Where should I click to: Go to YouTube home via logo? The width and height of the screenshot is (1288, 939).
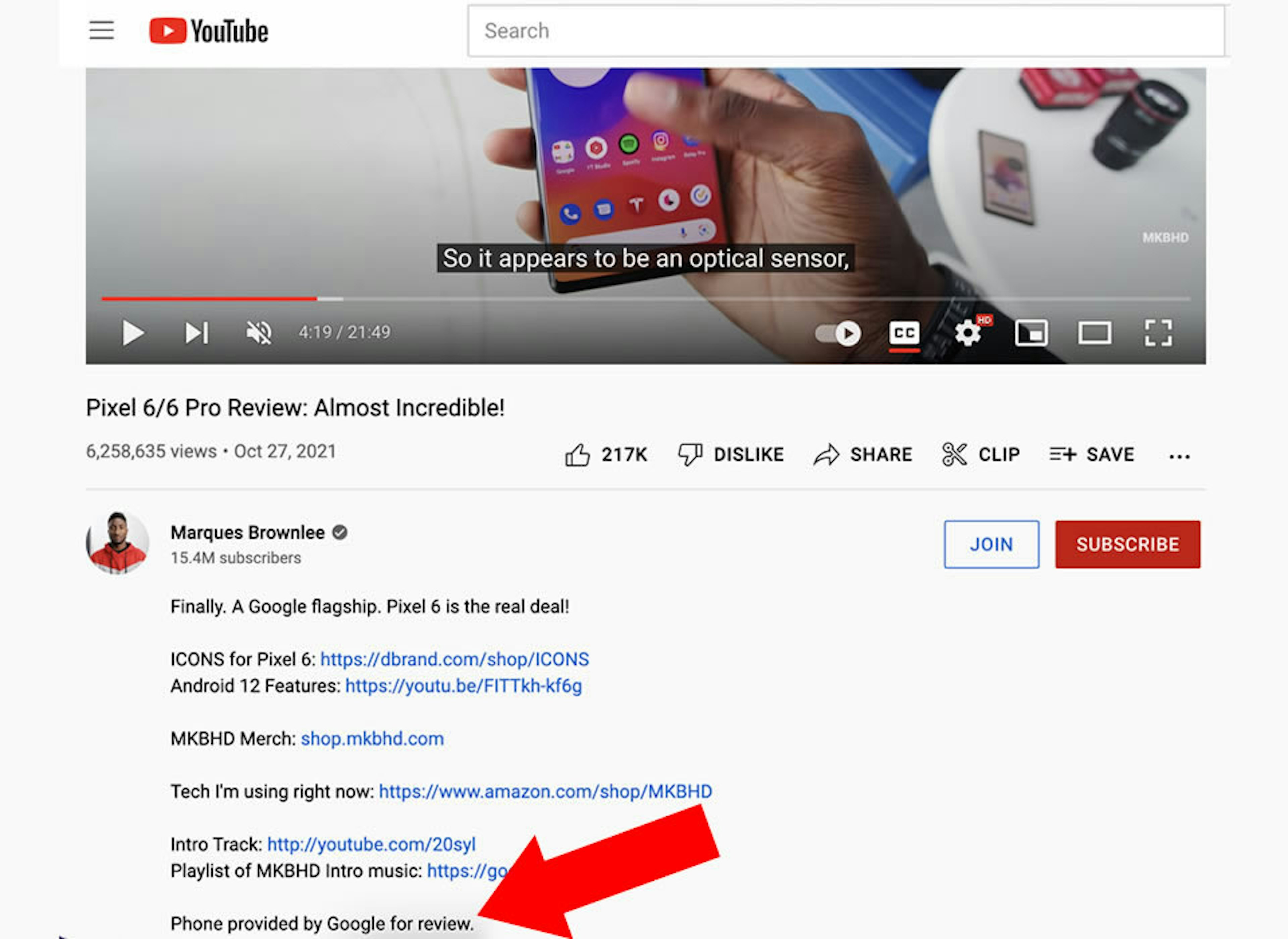point(208,31)
